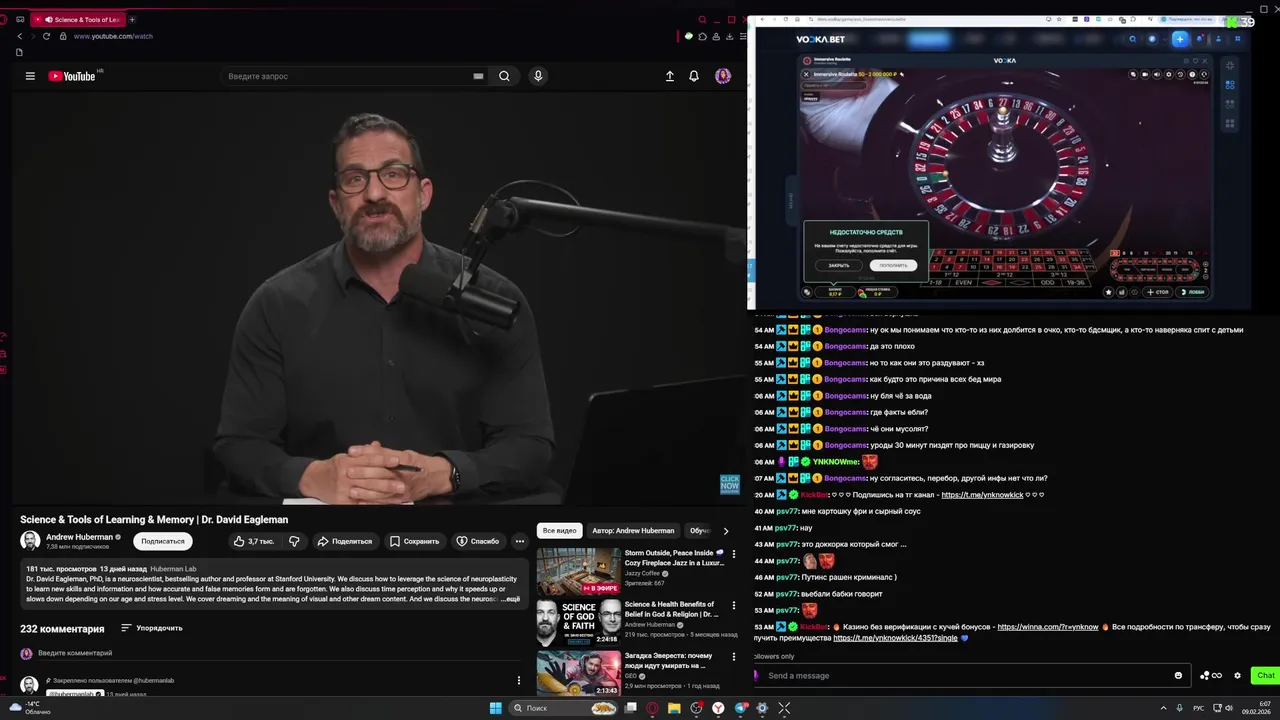Click ПОПОЛНИТЬ in insufficient funds dialog
The width and height of the screenshot is (1280, 720).
pyautogui.click(x=893, y=265)
